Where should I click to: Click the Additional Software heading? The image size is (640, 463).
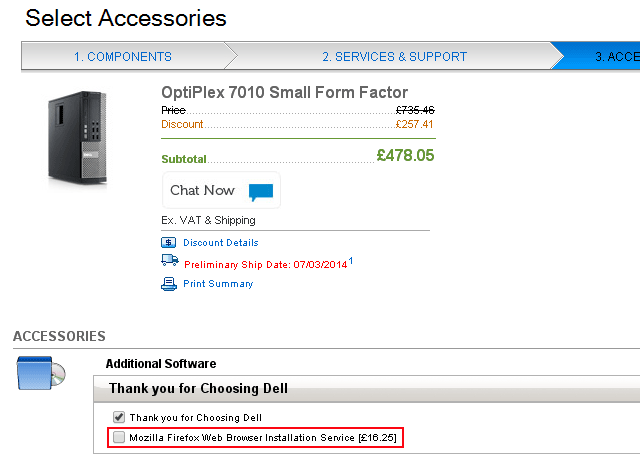pyautogui.click(x=160, y=364)
